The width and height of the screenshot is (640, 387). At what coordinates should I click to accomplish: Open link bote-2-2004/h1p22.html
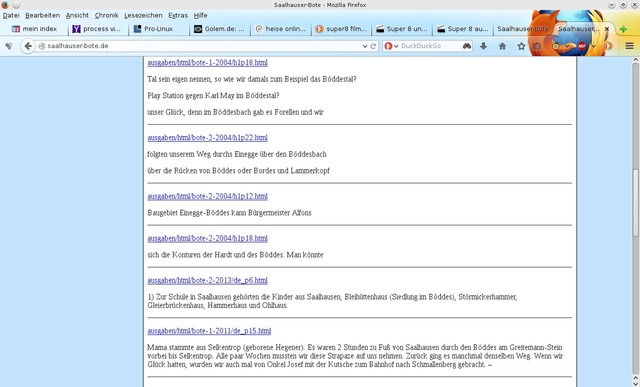207,138
